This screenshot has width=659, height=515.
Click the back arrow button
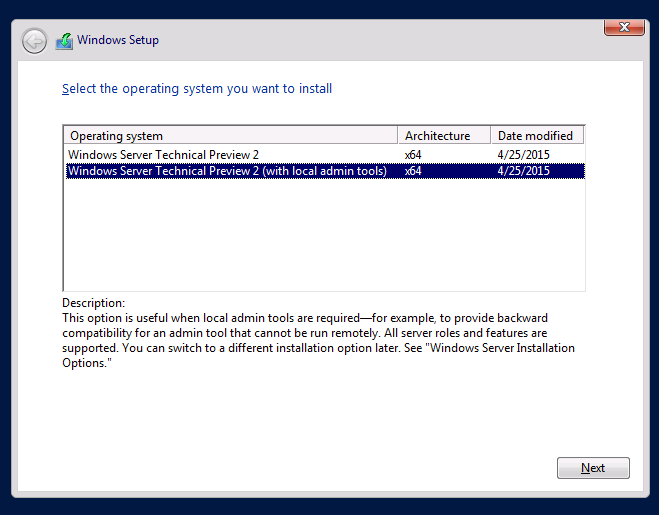[x=34, y=41]
